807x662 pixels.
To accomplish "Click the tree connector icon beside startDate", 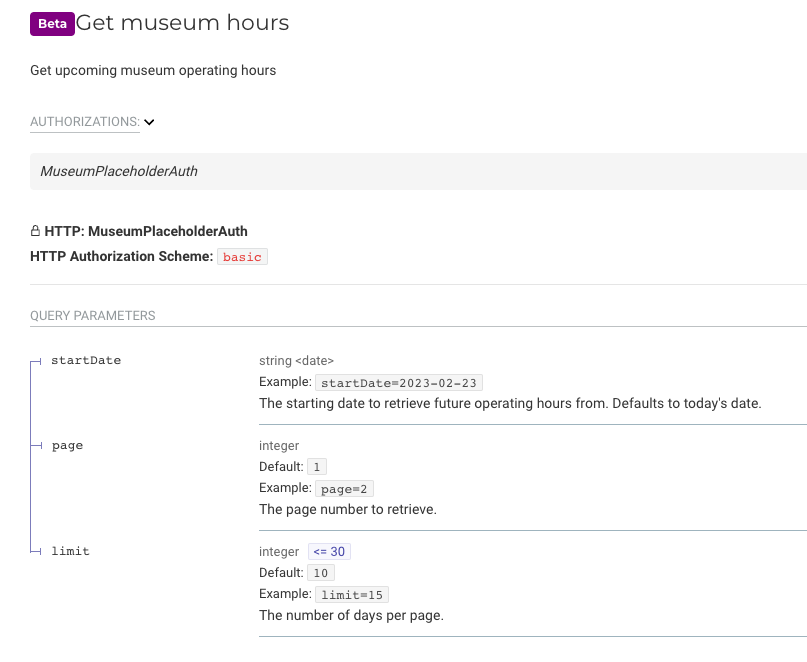I will [x=36, y=360].
